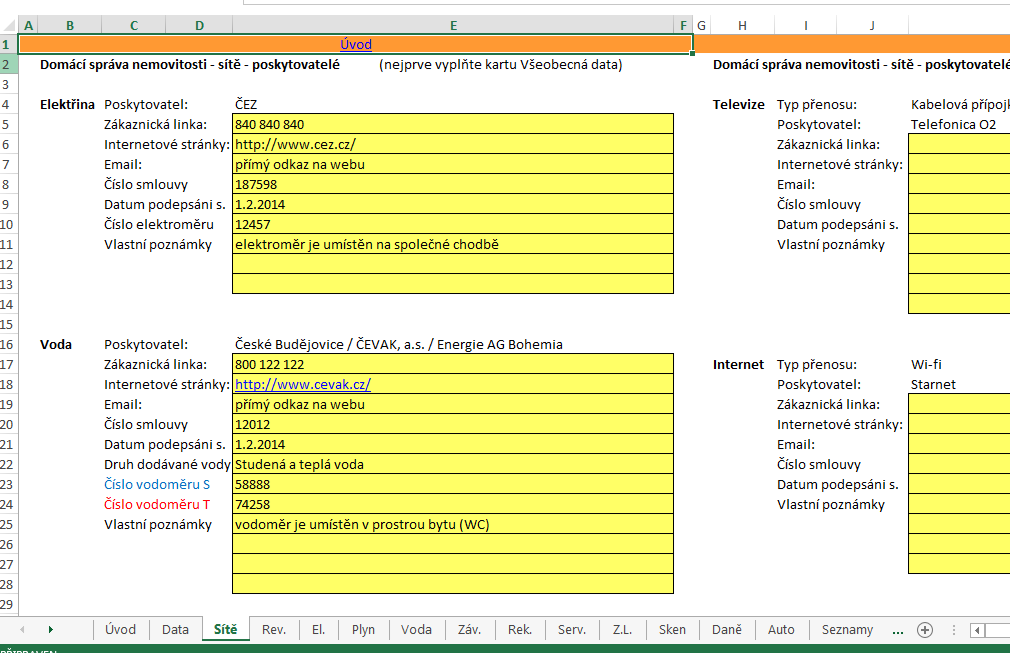Switch to the El. sheet tab
Viewport: 1010px width, 653px height.
pos(318,630)
